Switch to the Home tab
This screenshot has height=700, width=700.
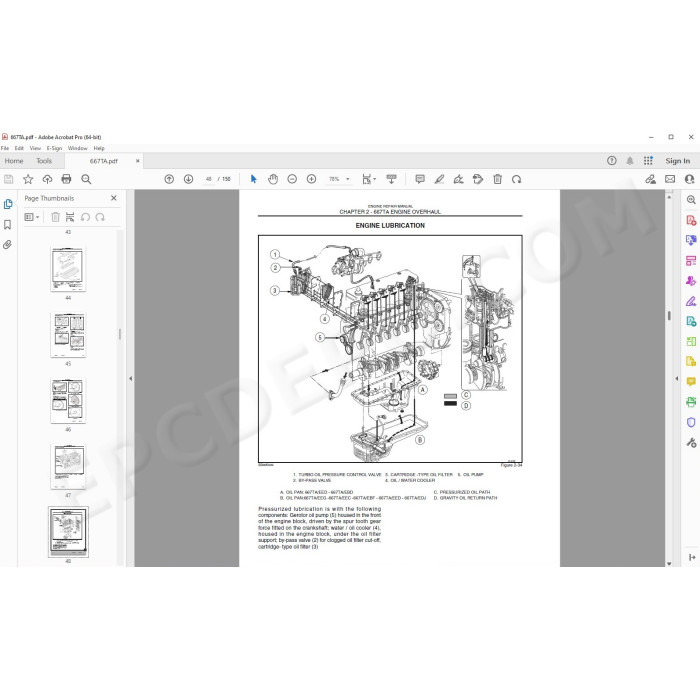point(14,161)
